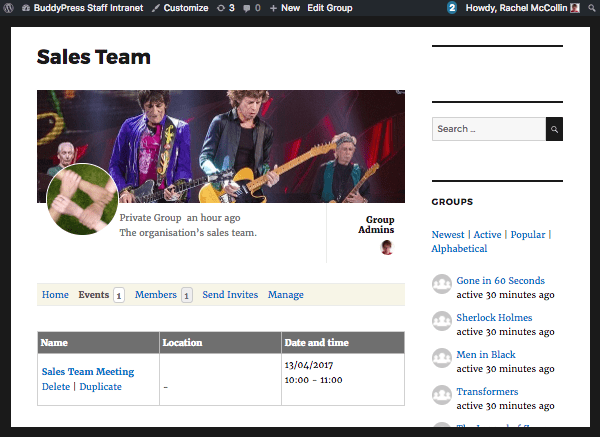This screenshot has width=600, height=437.
Task: Delete the Sales Team Meeting event
Action: 56,386
